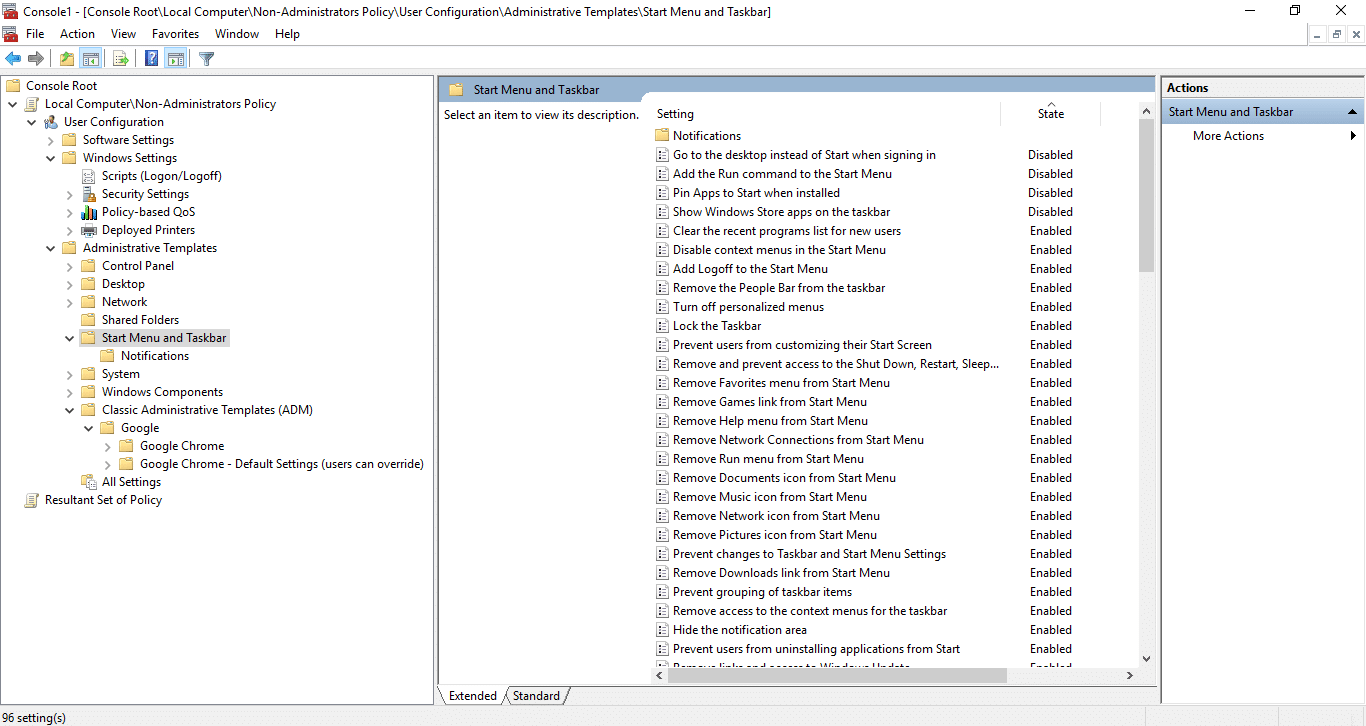Open the Help menu
The width and height of the screenshot is (1366, 726).
pos(287,34)
